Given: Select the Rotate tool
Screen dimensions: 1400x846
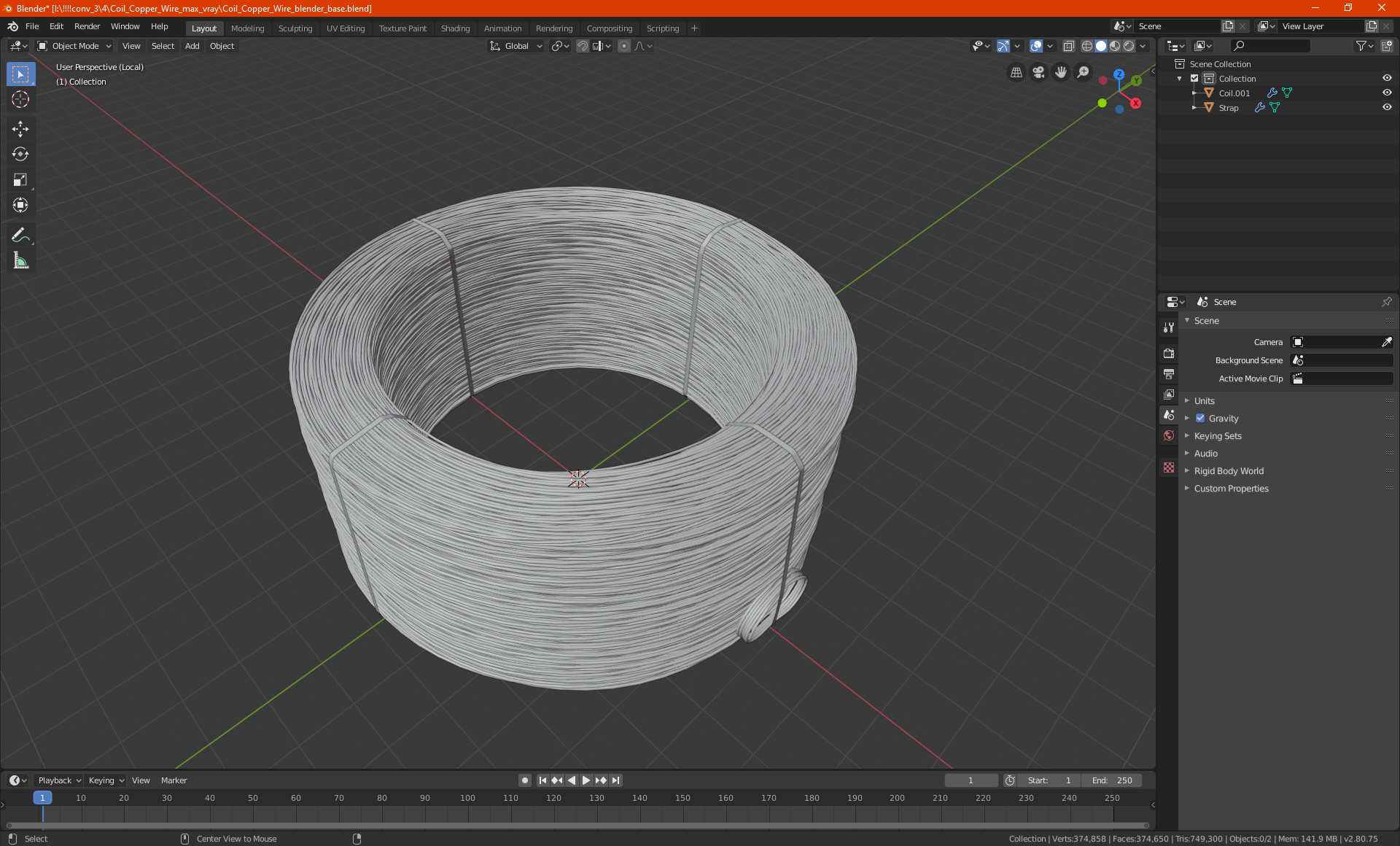Looking at the screenshot, I should click(x=20, y=154).
